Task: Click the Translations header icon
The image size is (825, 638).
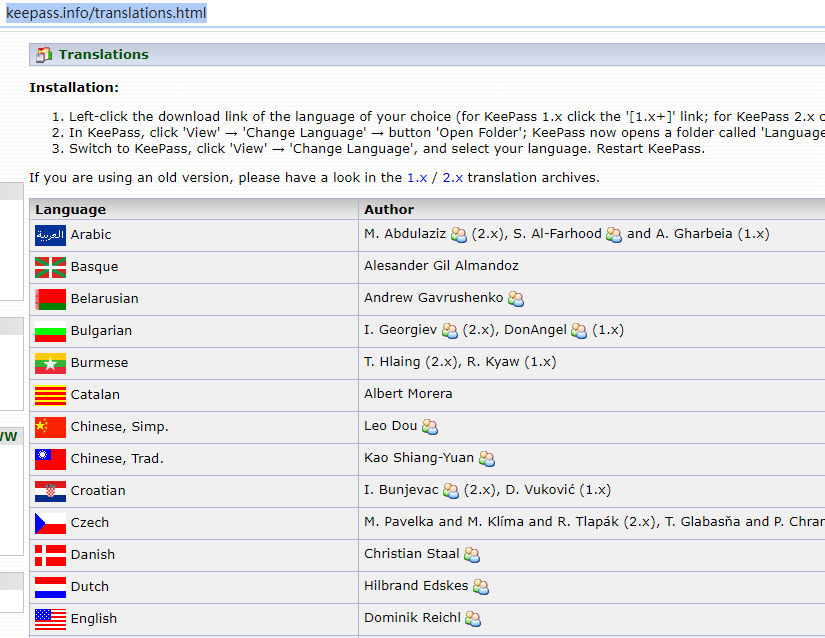Action: (x=44, y=55)
